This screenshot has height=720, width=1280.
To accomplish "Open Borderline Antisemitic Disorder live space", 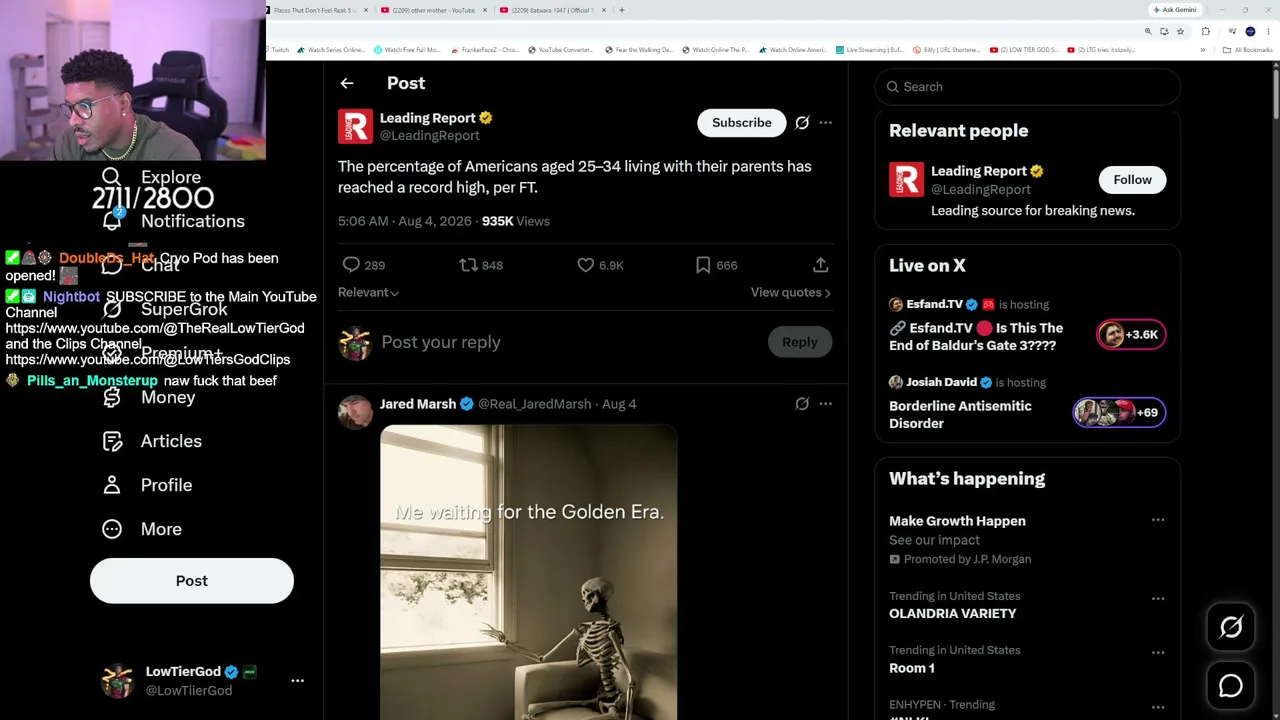I will coord(1027,403).
